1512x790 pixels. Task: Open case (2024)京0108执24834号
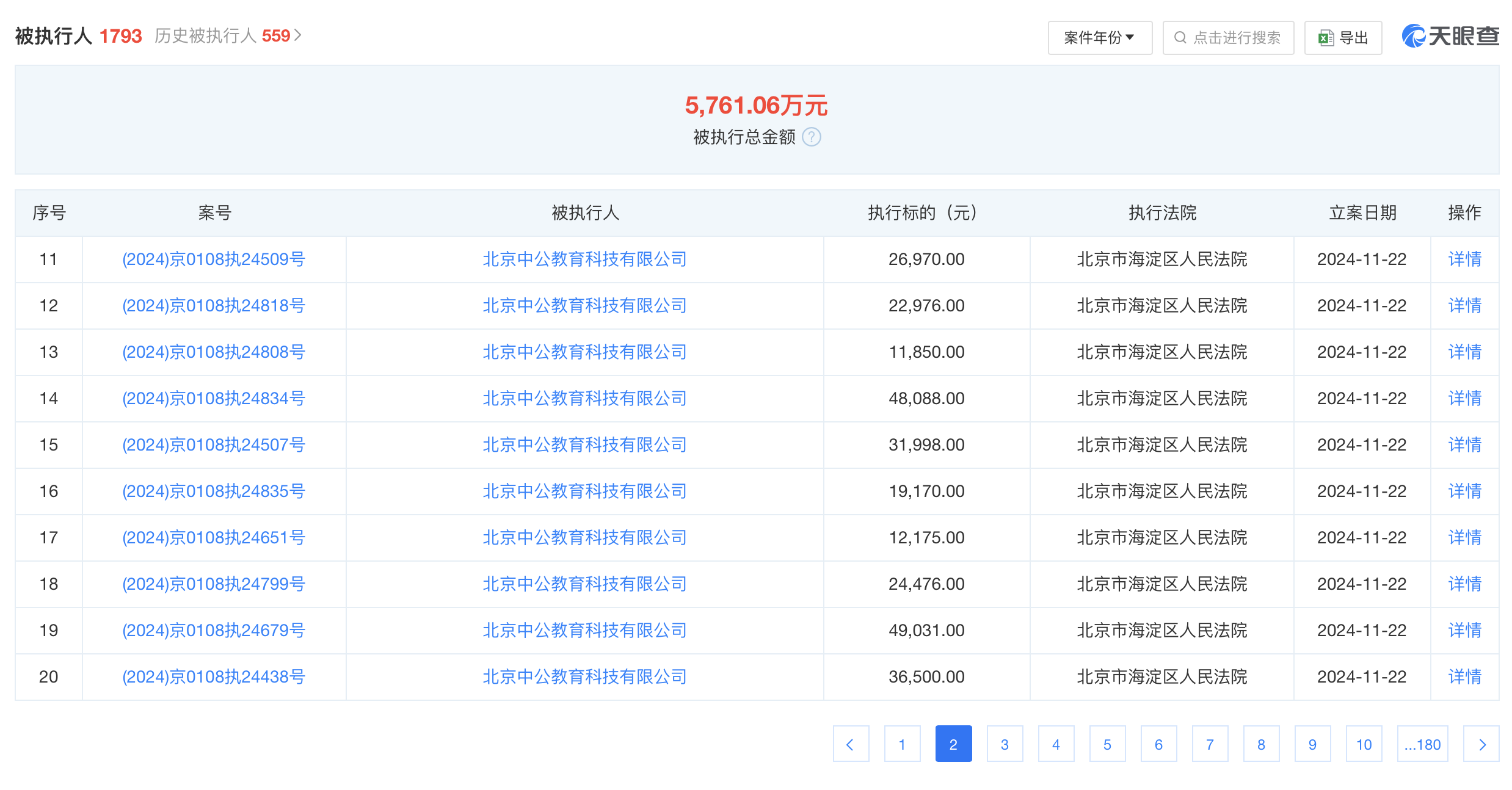(x=214, y=399)
